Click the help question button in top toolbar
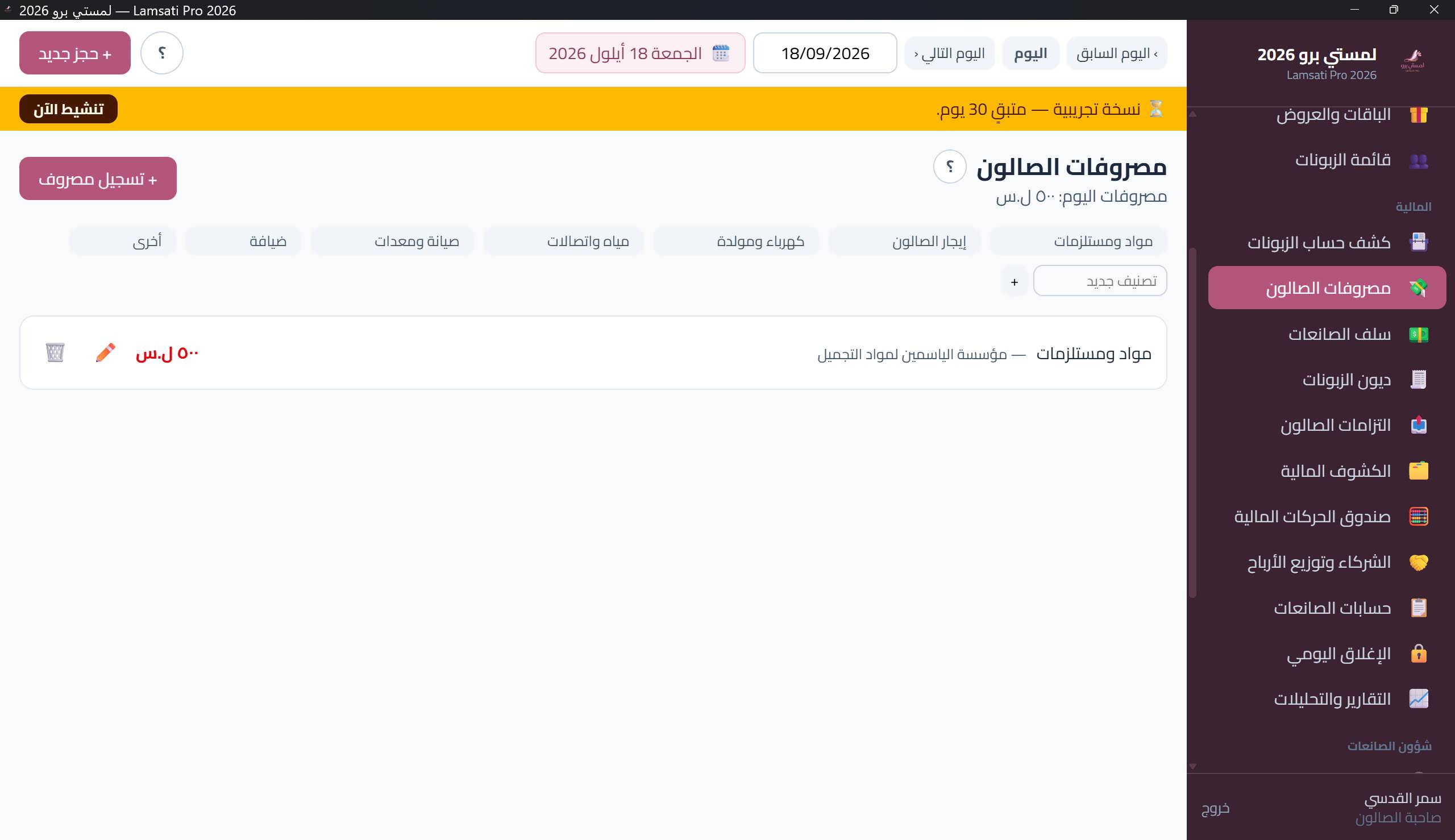Image resolution: width=1455 pixels, height=840 pixels. (162, 53)
